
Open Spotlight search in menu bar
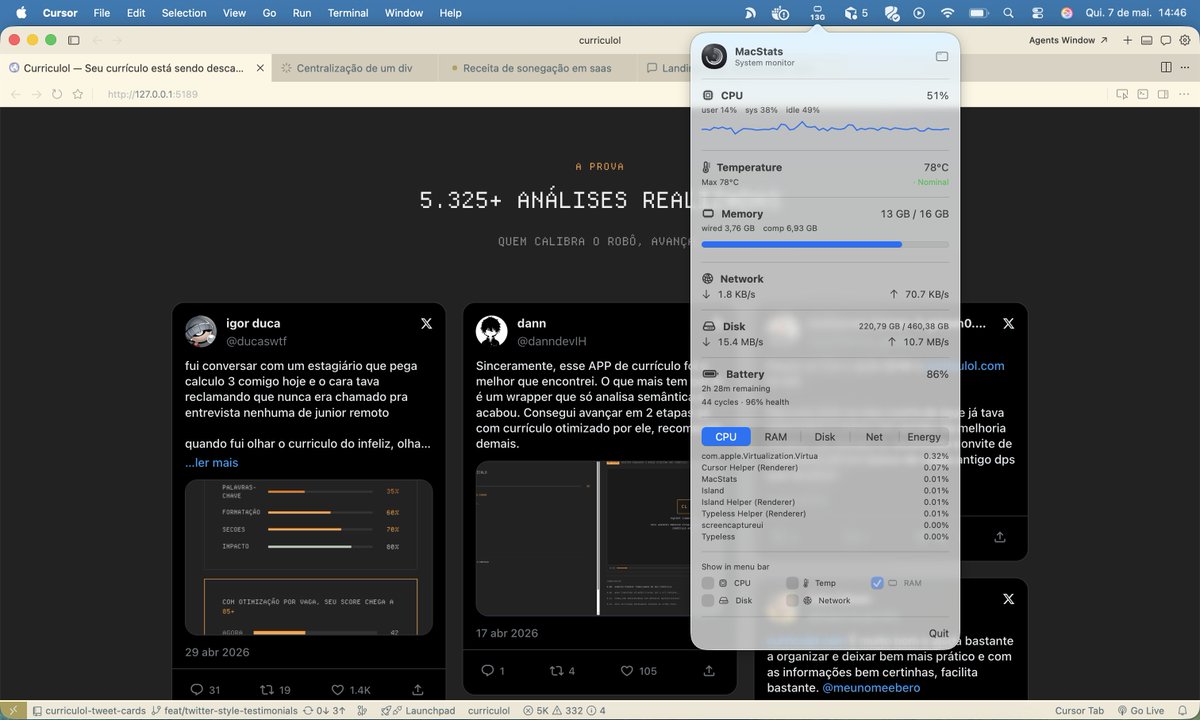(1008, 13)
